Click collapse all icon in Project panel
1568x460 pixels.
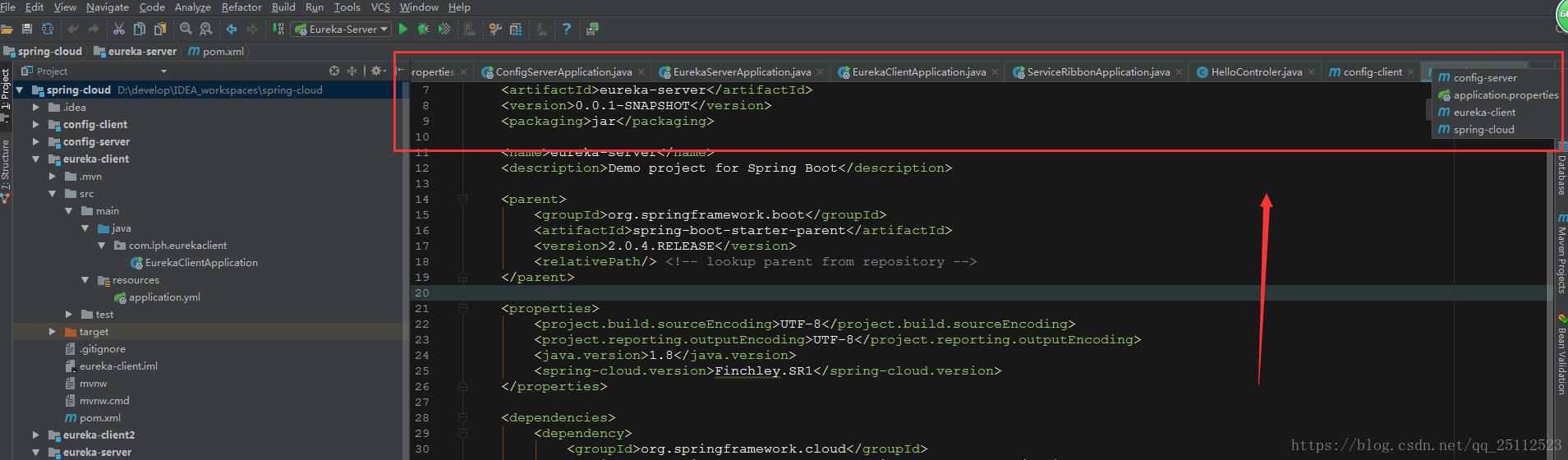[x=352, y=71]
